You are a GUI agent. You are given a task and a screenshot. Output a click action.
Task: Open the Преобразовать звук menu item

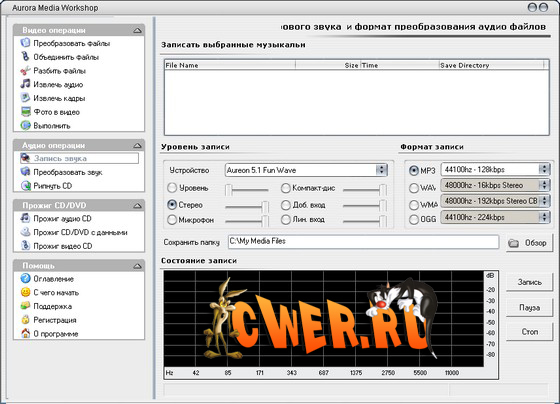68,172
